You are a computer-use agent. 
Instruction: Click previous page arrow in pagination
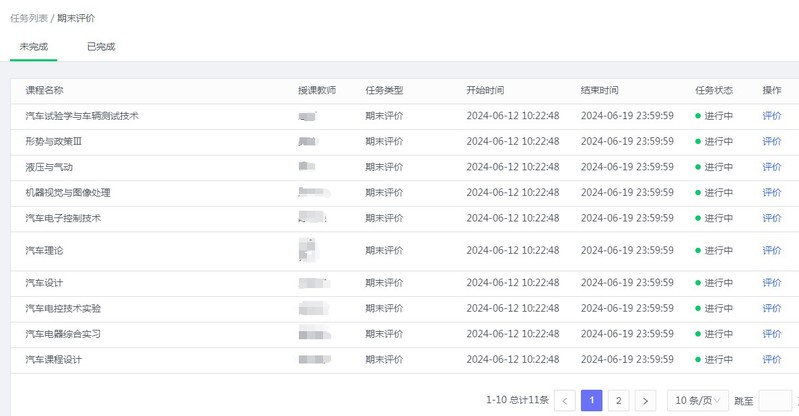(565, 401)
